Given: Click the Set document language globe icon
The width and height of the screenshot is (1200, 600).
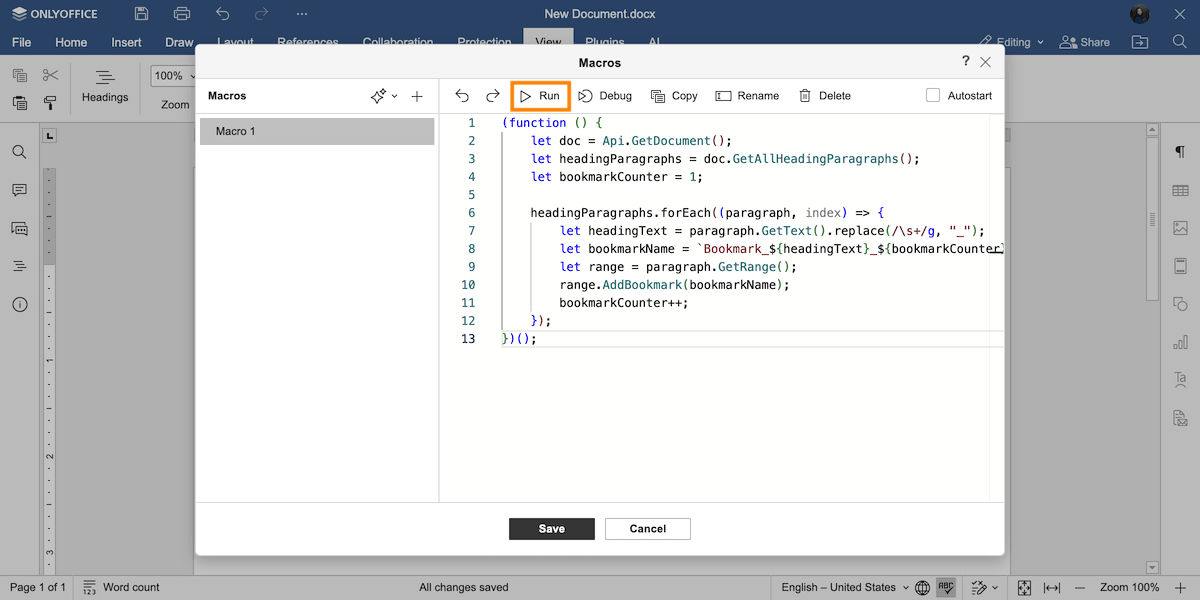Looking at the screenshot, I should click(922, 588).
